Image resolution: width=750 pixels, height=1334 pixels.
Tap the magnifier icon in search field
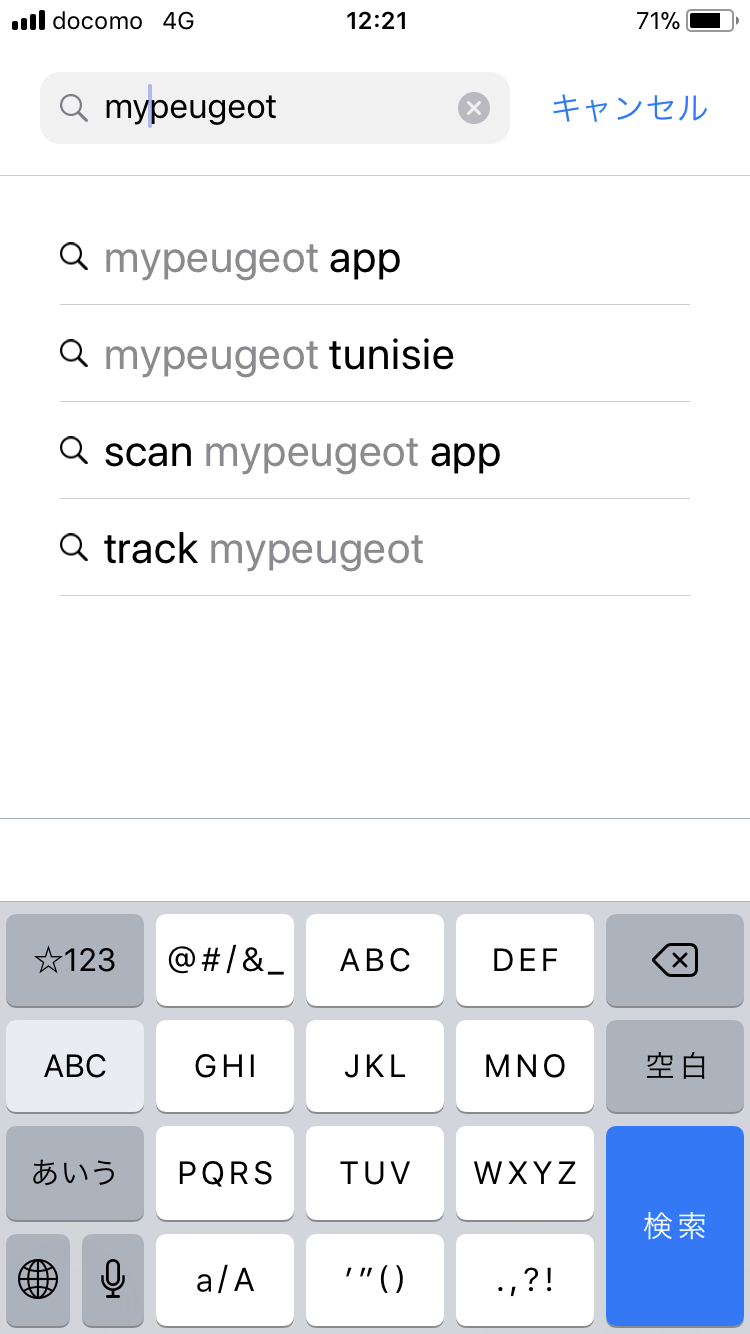coord(74,108)
